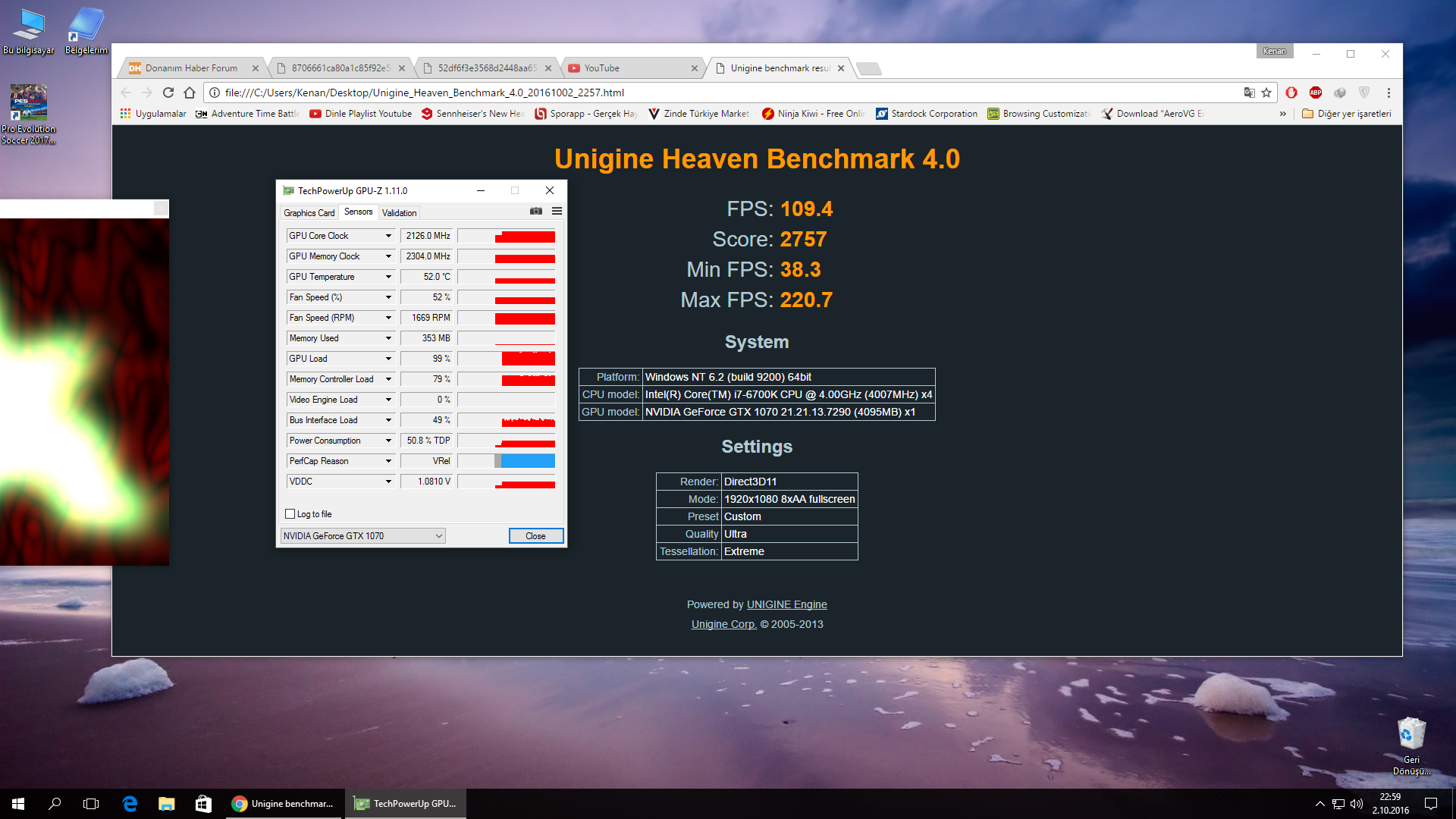Bookmark this page with the star icon
1456x819 pixels.
click(1266, 93)
